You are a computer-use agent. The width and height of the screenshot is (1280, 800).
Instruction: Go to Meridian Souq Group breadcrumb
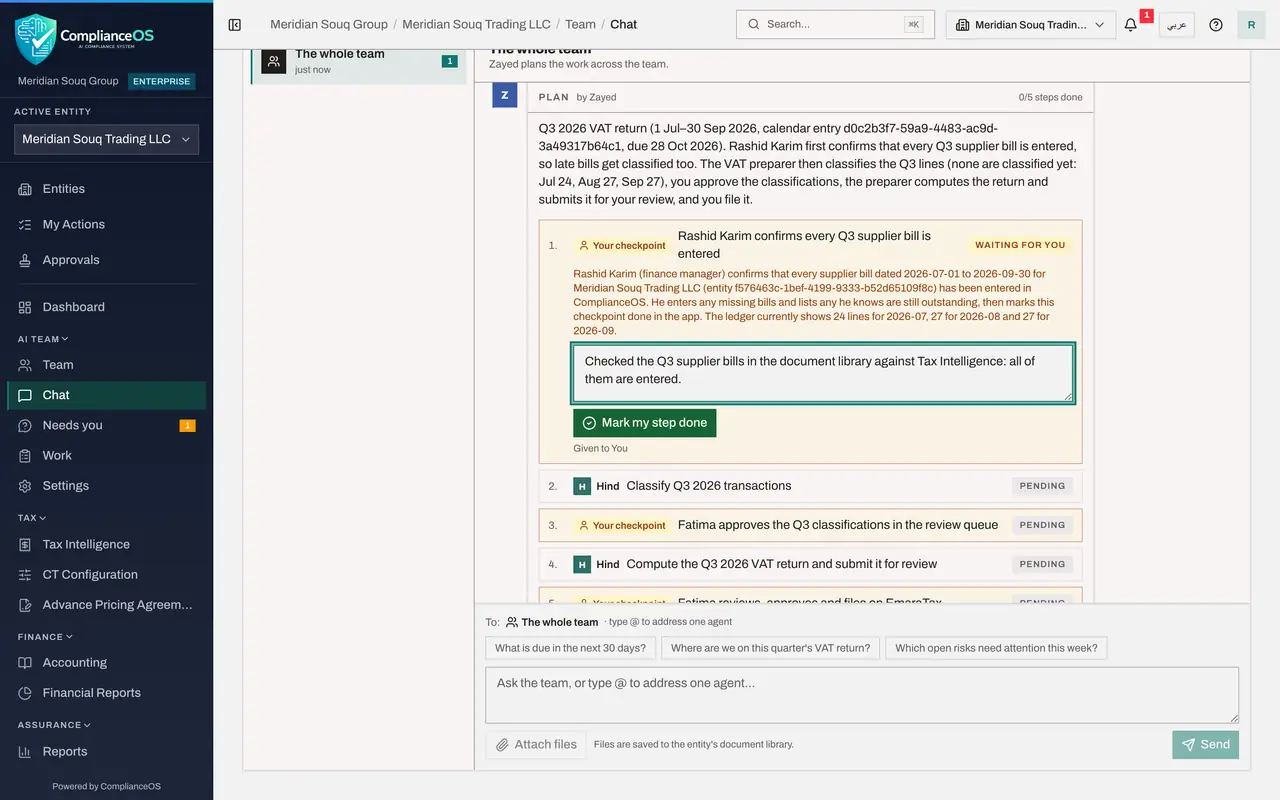[x=329, y=25]
